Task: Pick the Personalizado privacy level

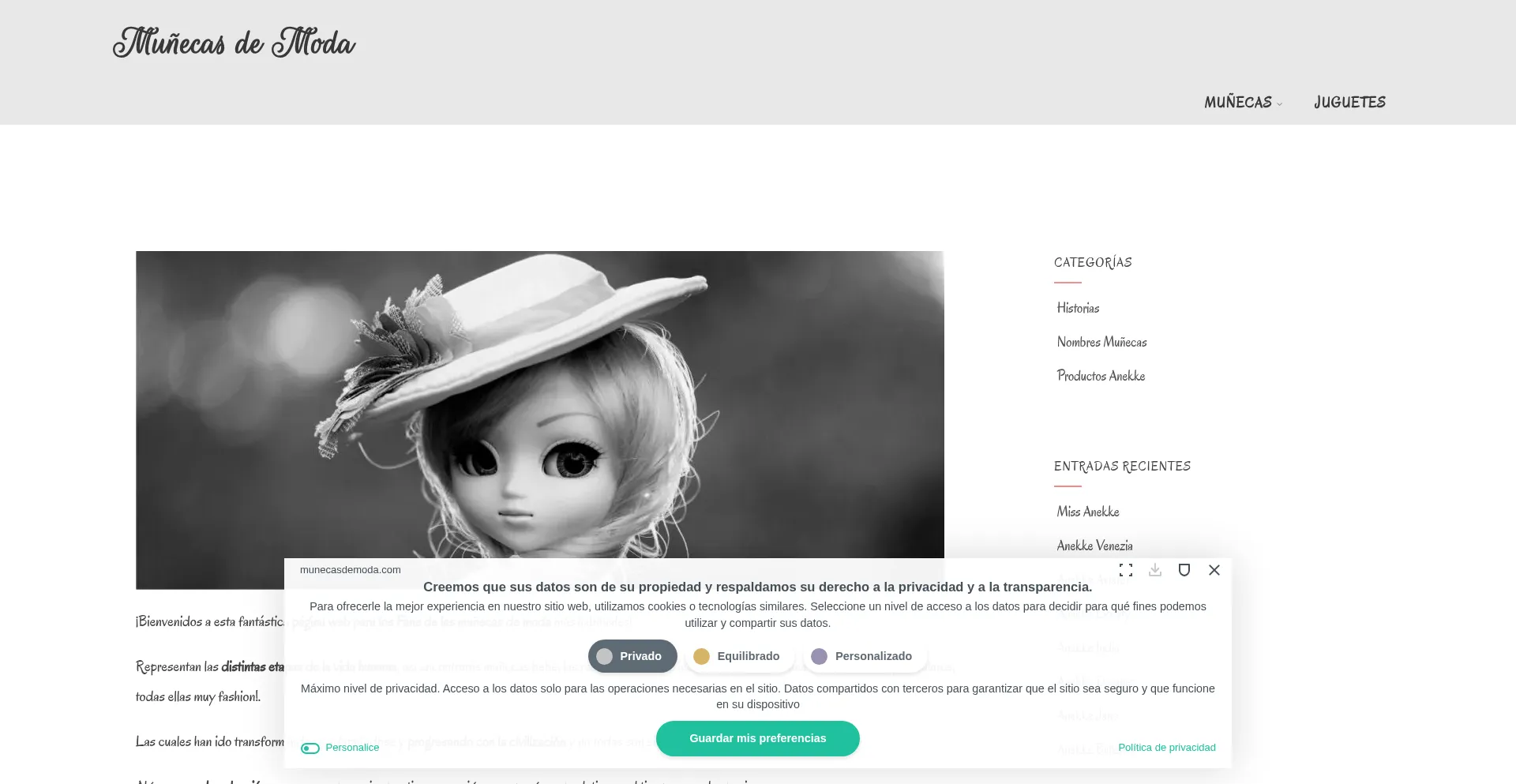Action: (x=864, y=656)
